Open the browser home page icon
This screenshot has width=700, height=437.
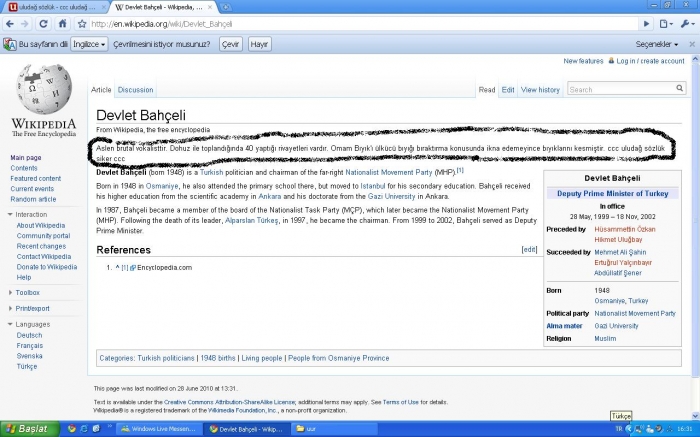(62, 24)
